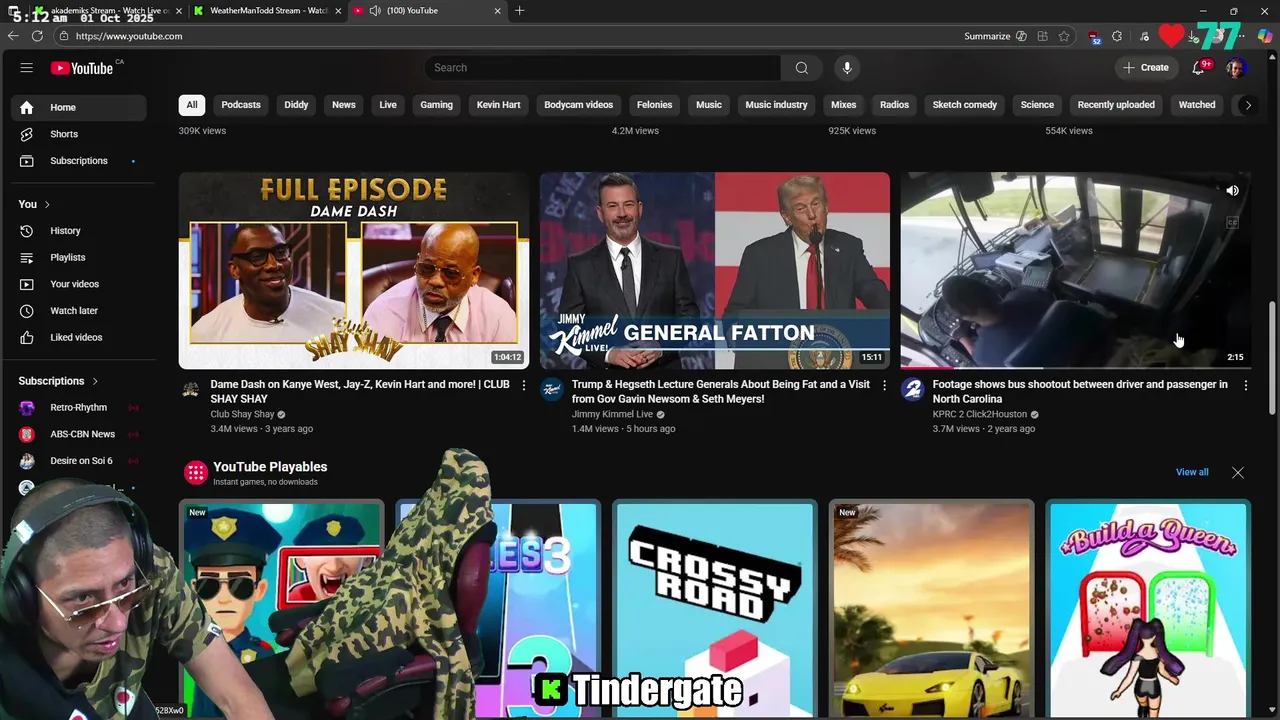The height and width of the screenshot is (720, 1280).
Task: Start voice search with microphone icon
Action: coord(847,68)
